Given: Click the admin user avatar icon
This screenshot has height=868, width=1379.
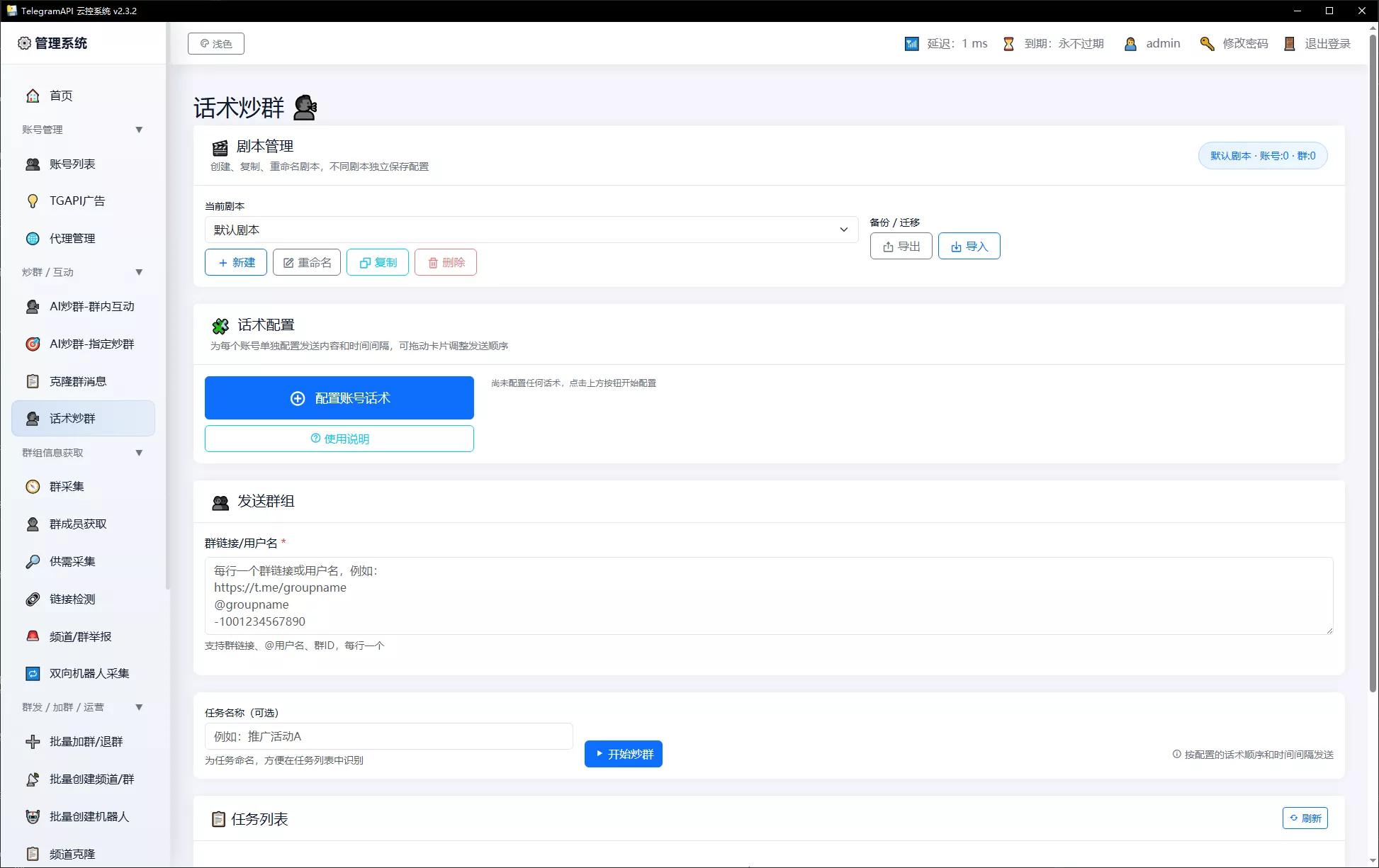Looking at the screenshot, I should click(1130, 44).
